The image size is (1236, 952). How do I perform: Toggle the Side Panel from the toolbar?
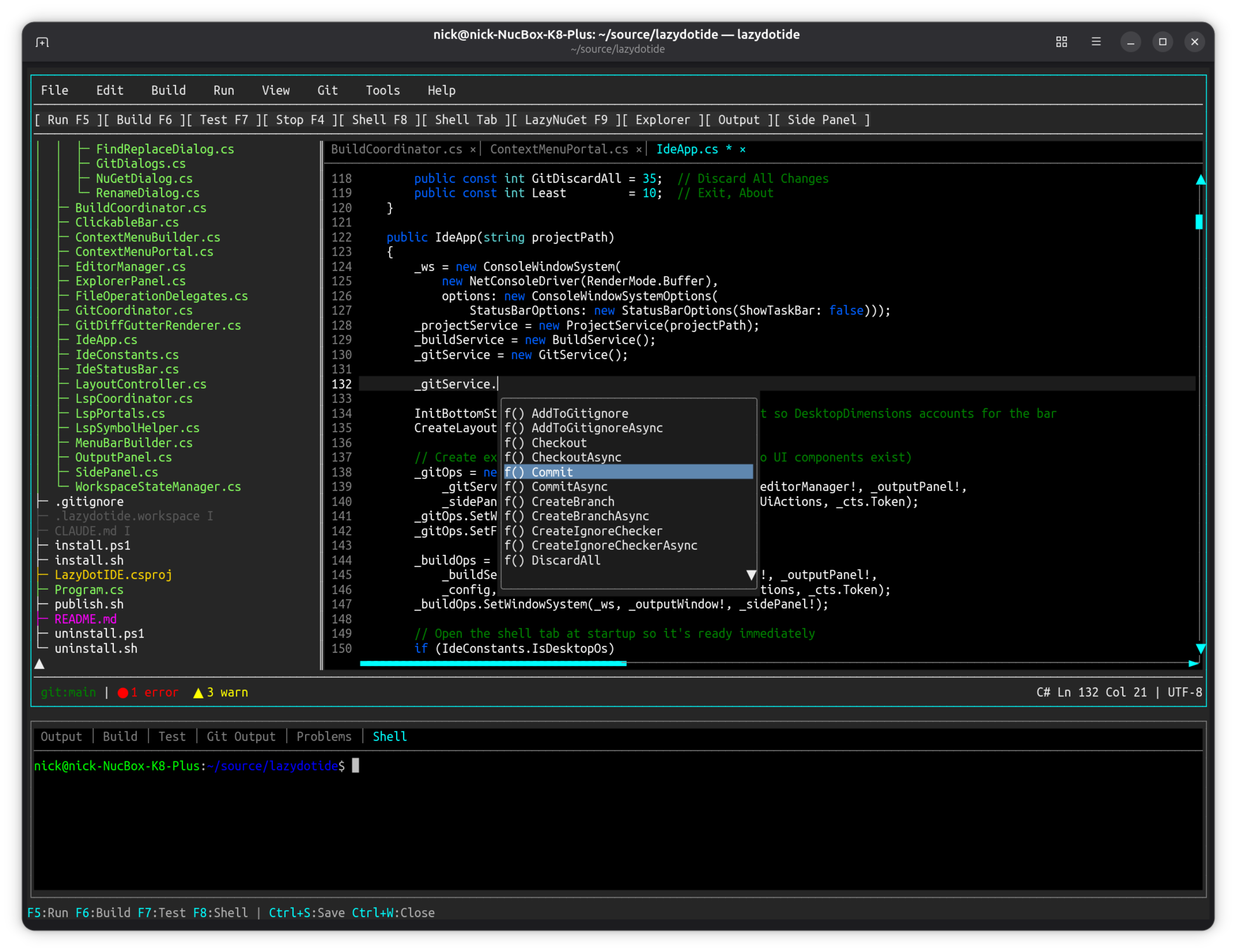pos(822,119)
